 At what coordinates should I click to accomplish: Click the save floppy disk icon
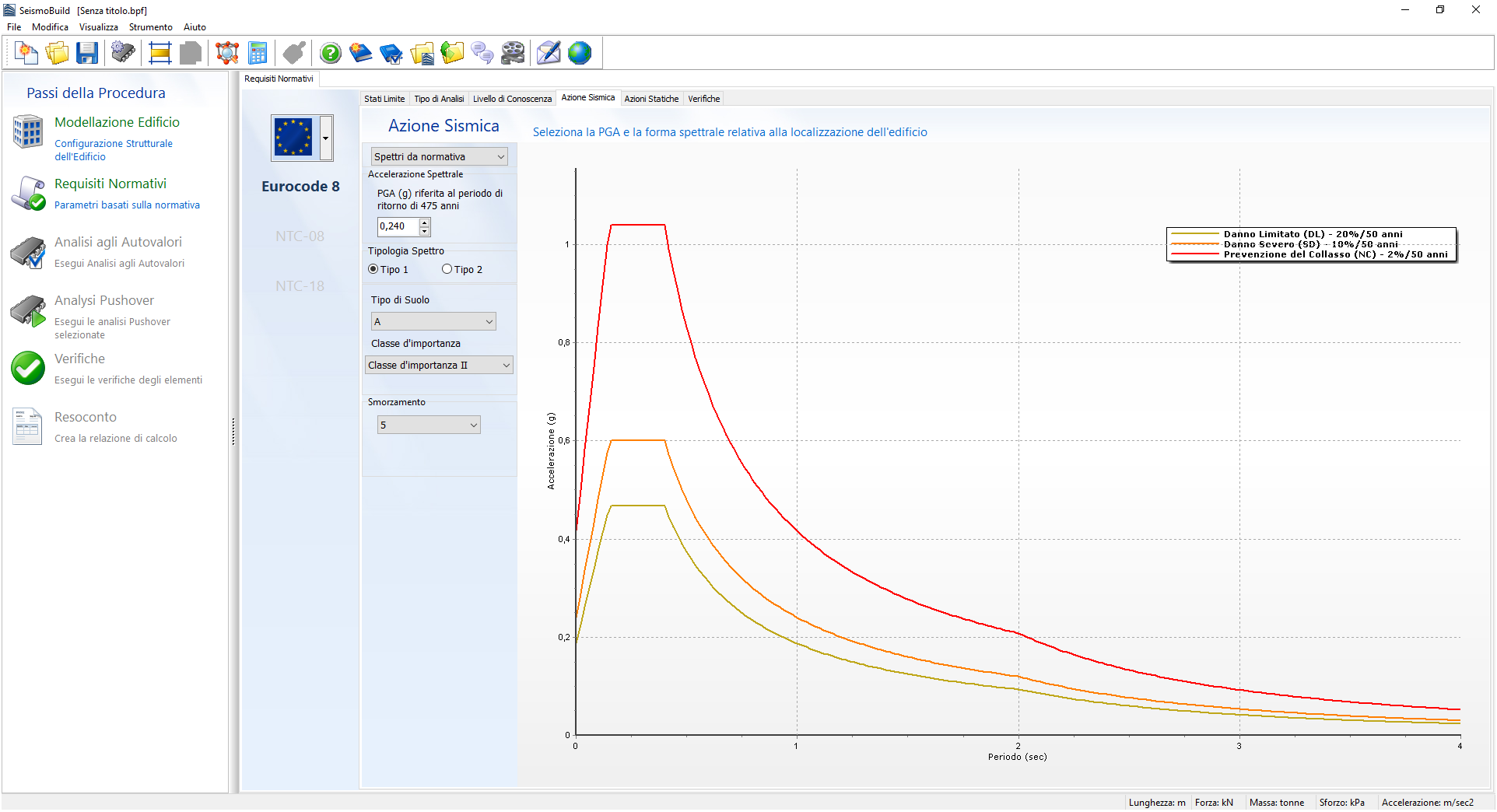tap(87, 53)
